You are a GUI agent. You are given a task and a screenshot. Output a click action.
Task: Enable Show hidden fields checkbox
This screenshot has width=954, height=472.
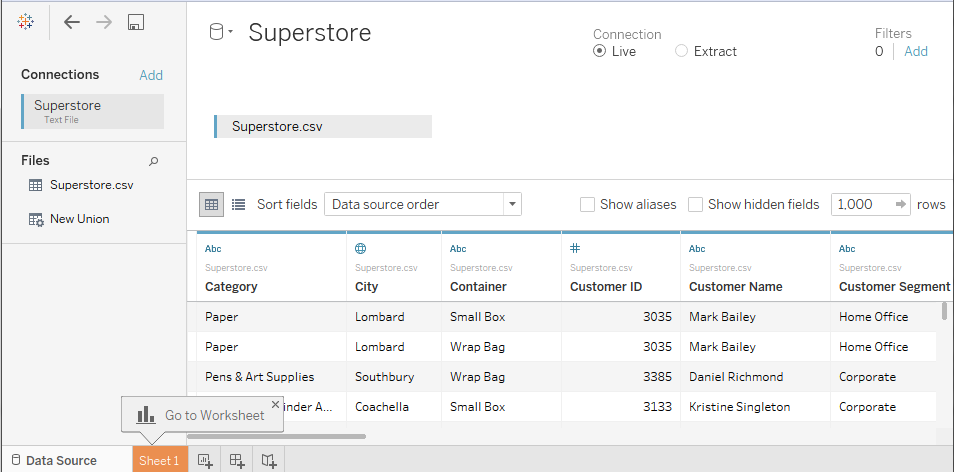coord(695,204)
